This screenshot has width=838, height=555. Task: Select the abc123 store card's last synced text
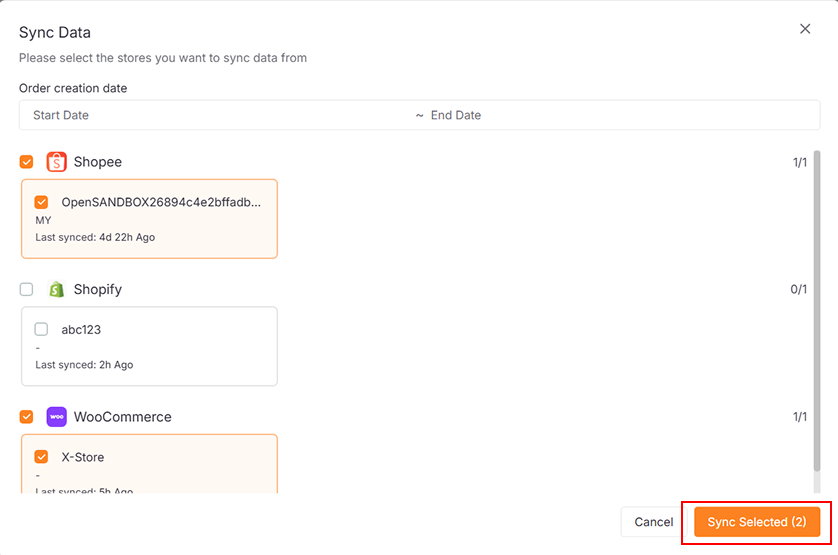tap(84, 365)
